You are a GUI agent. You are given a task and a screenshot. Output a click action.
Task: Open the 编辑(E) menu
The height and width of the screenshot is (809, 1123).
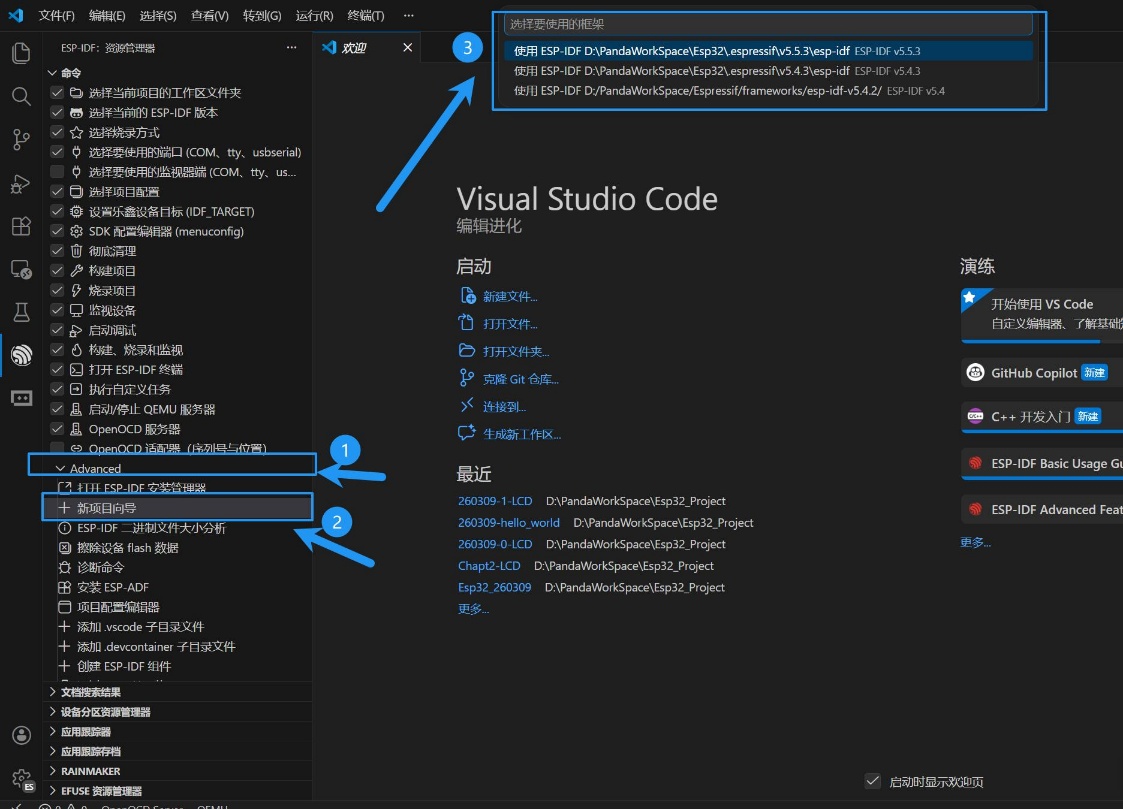coord(107,16)
